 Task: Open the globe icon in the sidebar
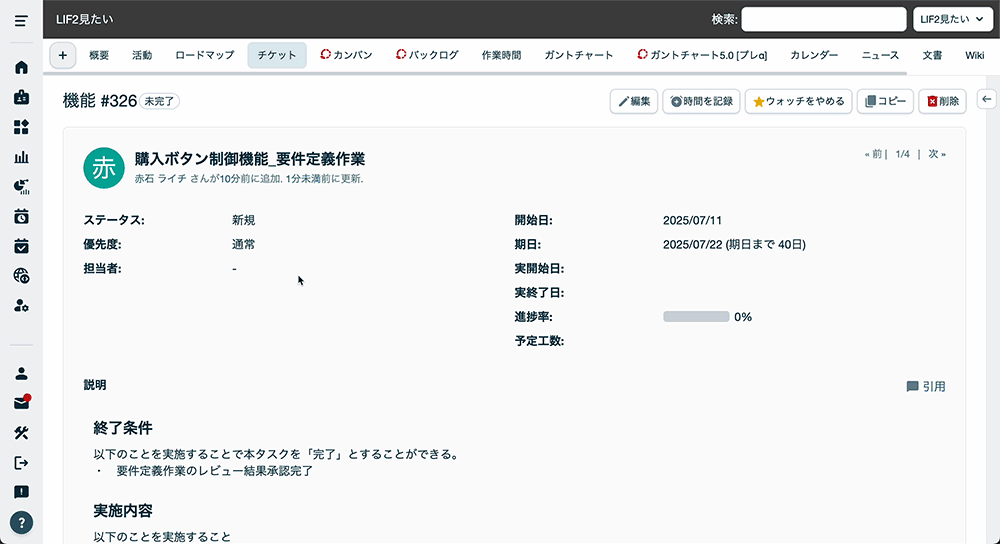pyautogui.click(x=21, y=276)
